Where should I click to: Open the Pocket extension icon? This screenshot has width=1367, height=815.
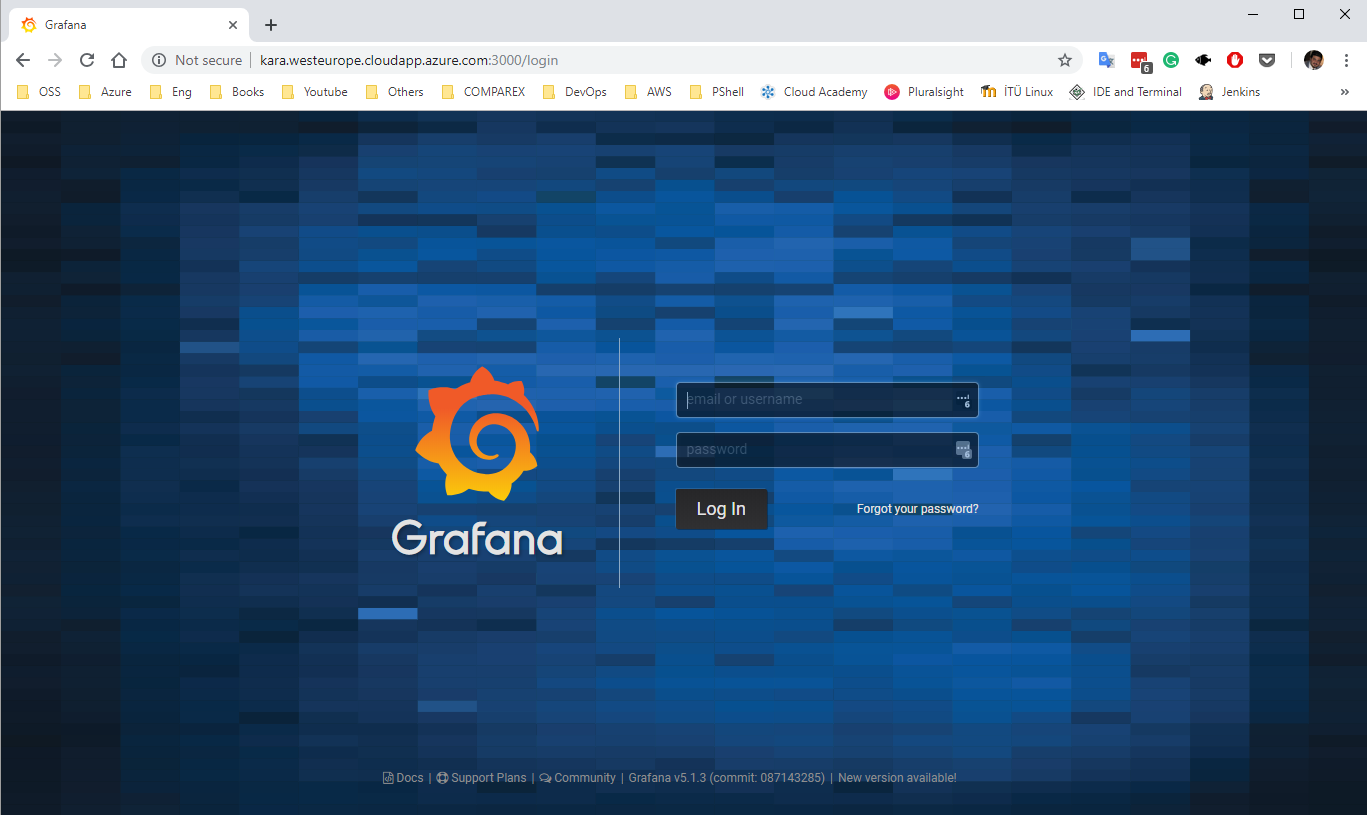pyautogui.click(x=1267, y=60)
